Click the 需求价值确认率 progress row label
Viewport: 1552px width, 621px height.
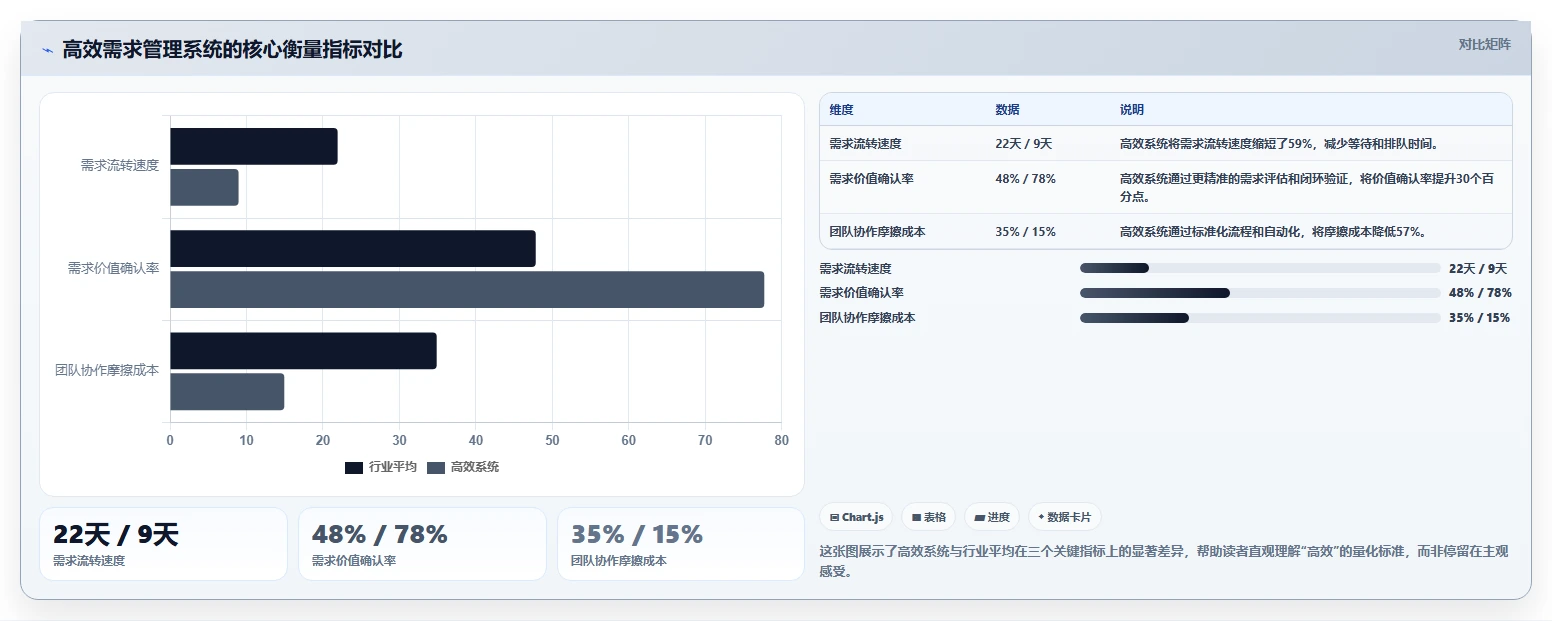pyautogui.click(x=861, y=293)
